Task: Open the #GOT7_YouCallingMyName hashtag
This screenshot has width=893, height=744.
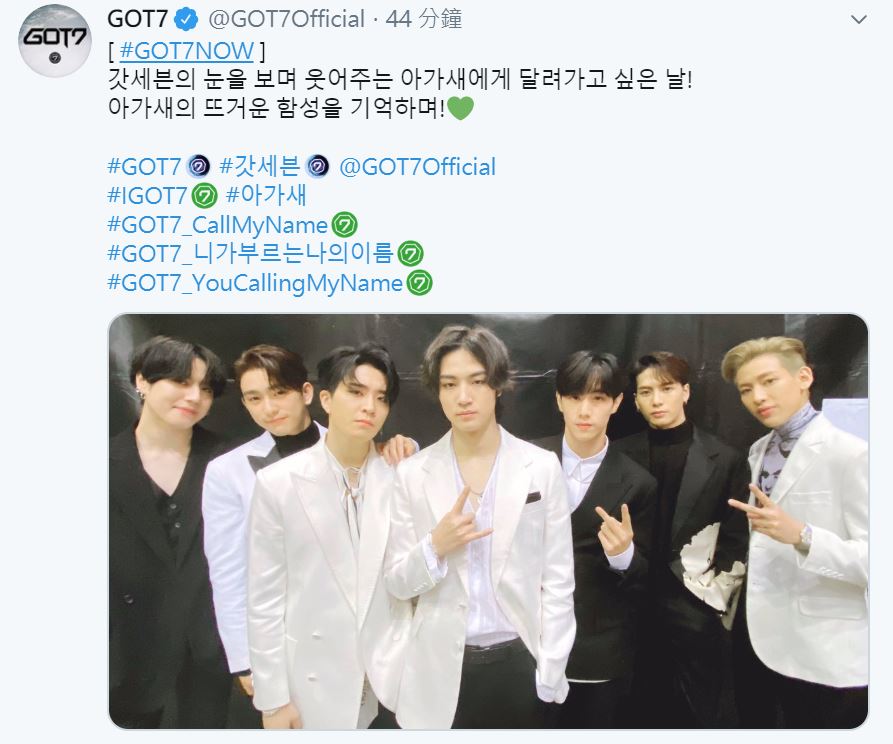Action: point(255,283)
